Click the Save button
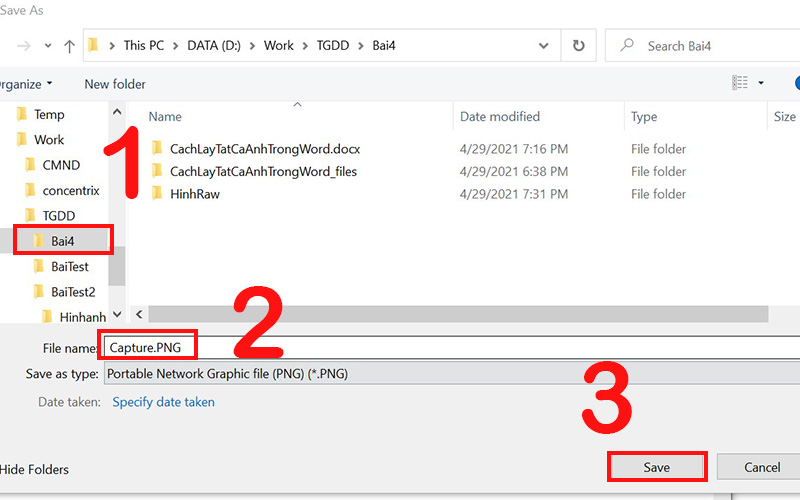800x500 pixels. click(x=657, y=467)
